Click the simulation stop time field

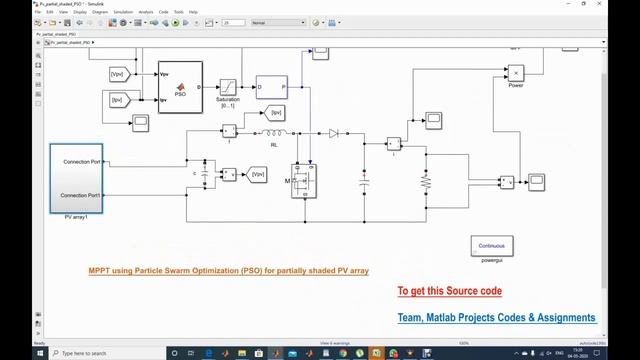pos(234,23)
